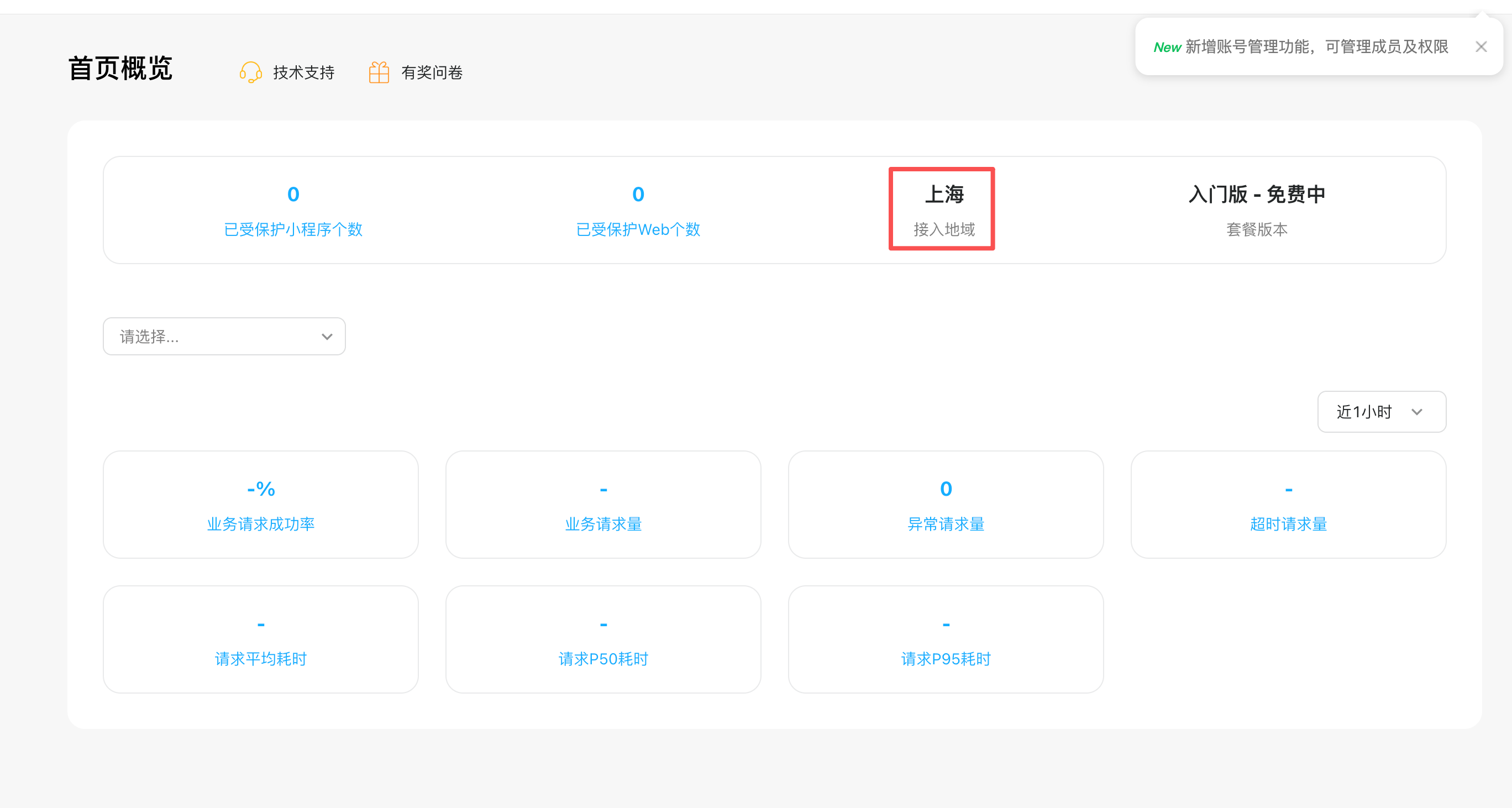The width and height of the screenshot is (1512, 808).
Task: Expand the 请选择 dropdown
Action: (224, 336)
